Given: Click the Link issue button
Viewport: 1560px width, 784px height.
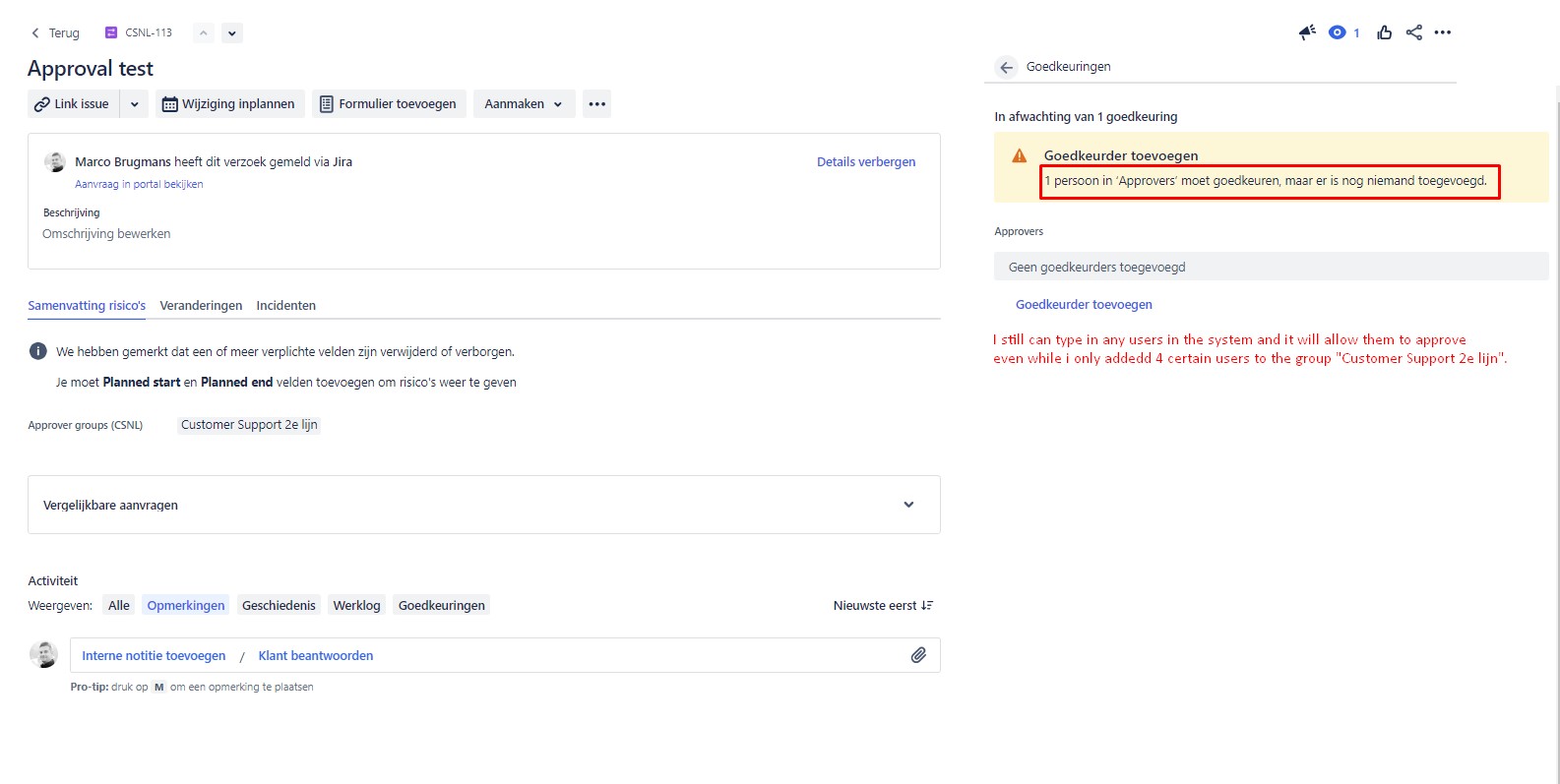Looking at the screenshot, I should point(73,103).
